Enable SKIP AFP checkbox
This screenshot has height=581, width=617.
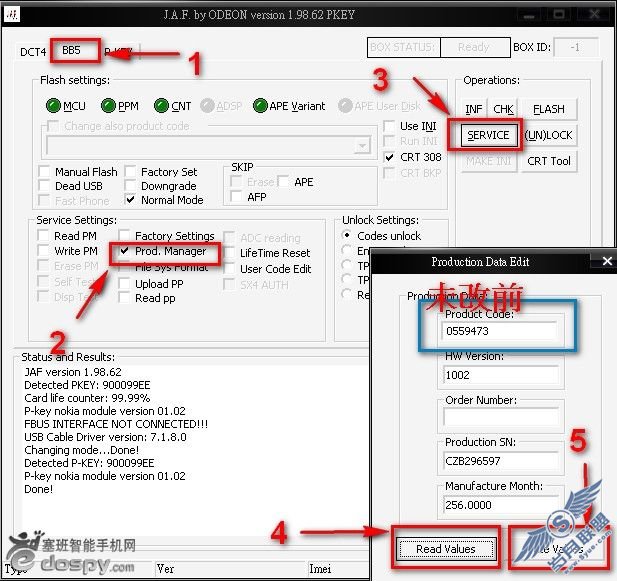(x=236, y=197)
